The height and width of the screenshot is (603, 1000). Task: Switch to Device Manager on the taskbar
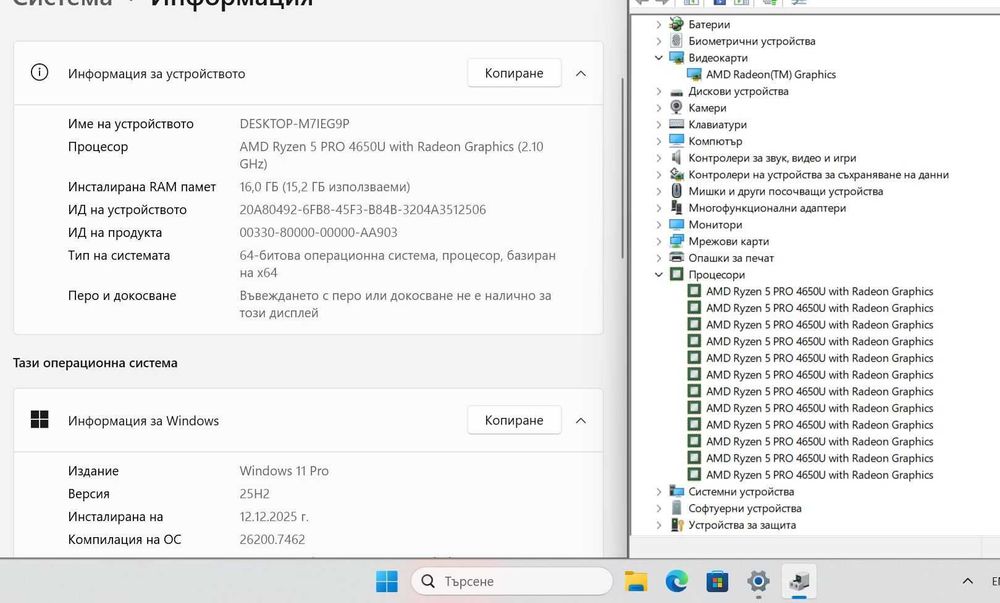(x=799, y=581)
